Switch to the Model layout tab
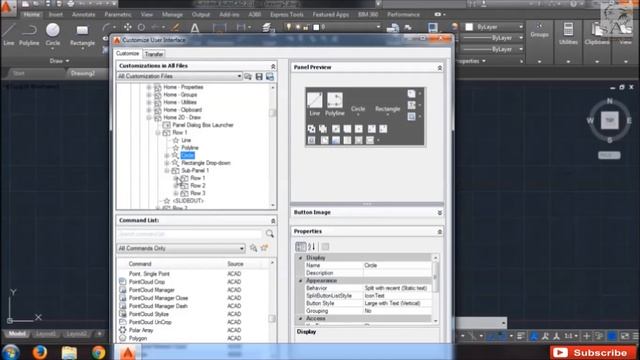Viewport: 640px width, 360px height. [x=17, y=334]
